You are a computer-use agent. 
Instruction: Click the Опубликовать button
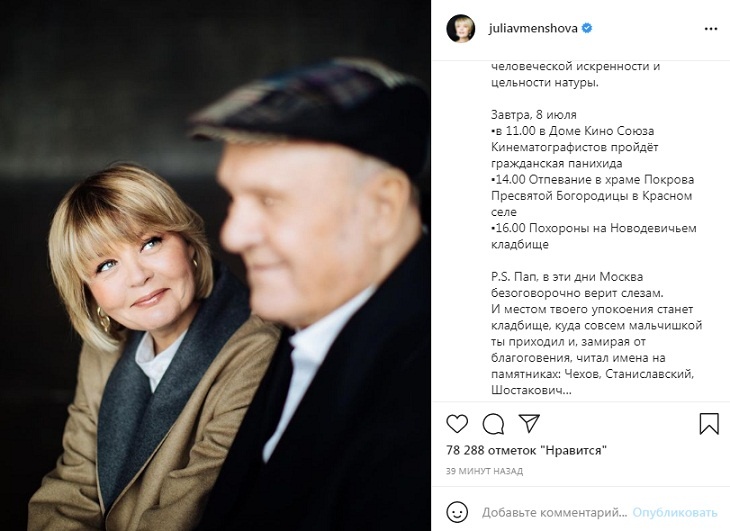[x=675, y=512]
